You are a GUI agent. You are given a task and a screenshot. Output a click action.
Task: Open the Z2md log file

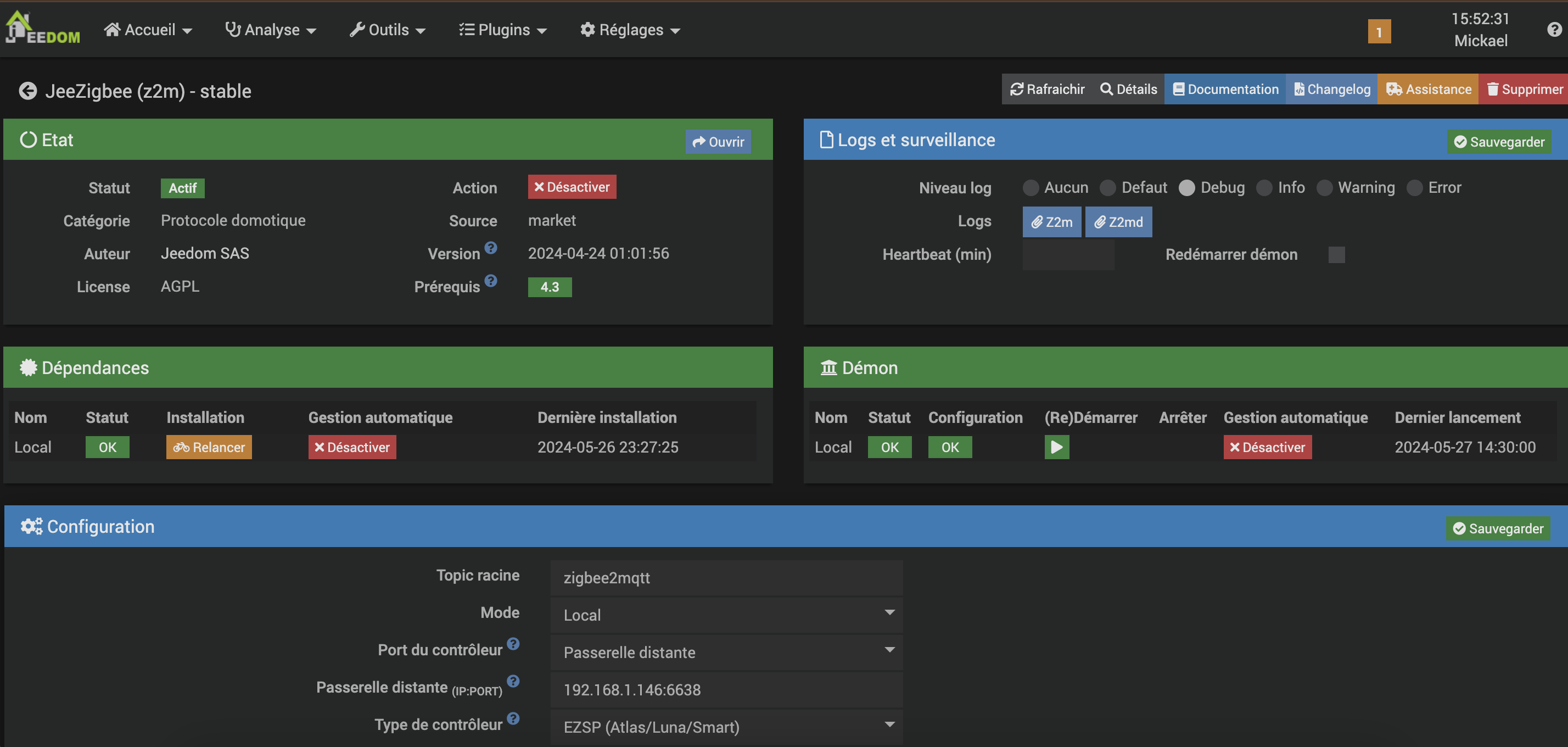[1118, 222]
